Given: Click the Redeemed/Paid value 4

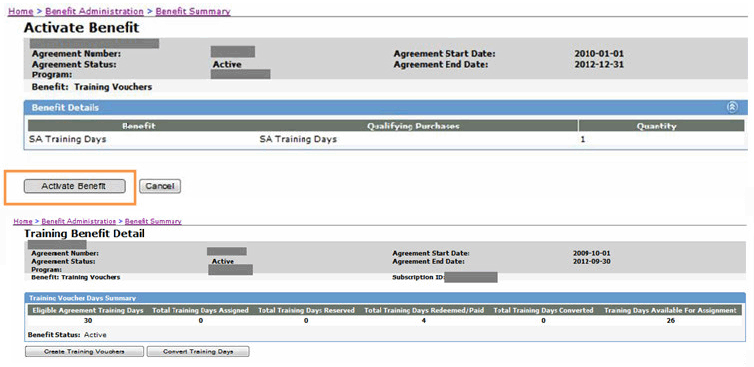Looking at the screenshot, I should coord(424,320).
